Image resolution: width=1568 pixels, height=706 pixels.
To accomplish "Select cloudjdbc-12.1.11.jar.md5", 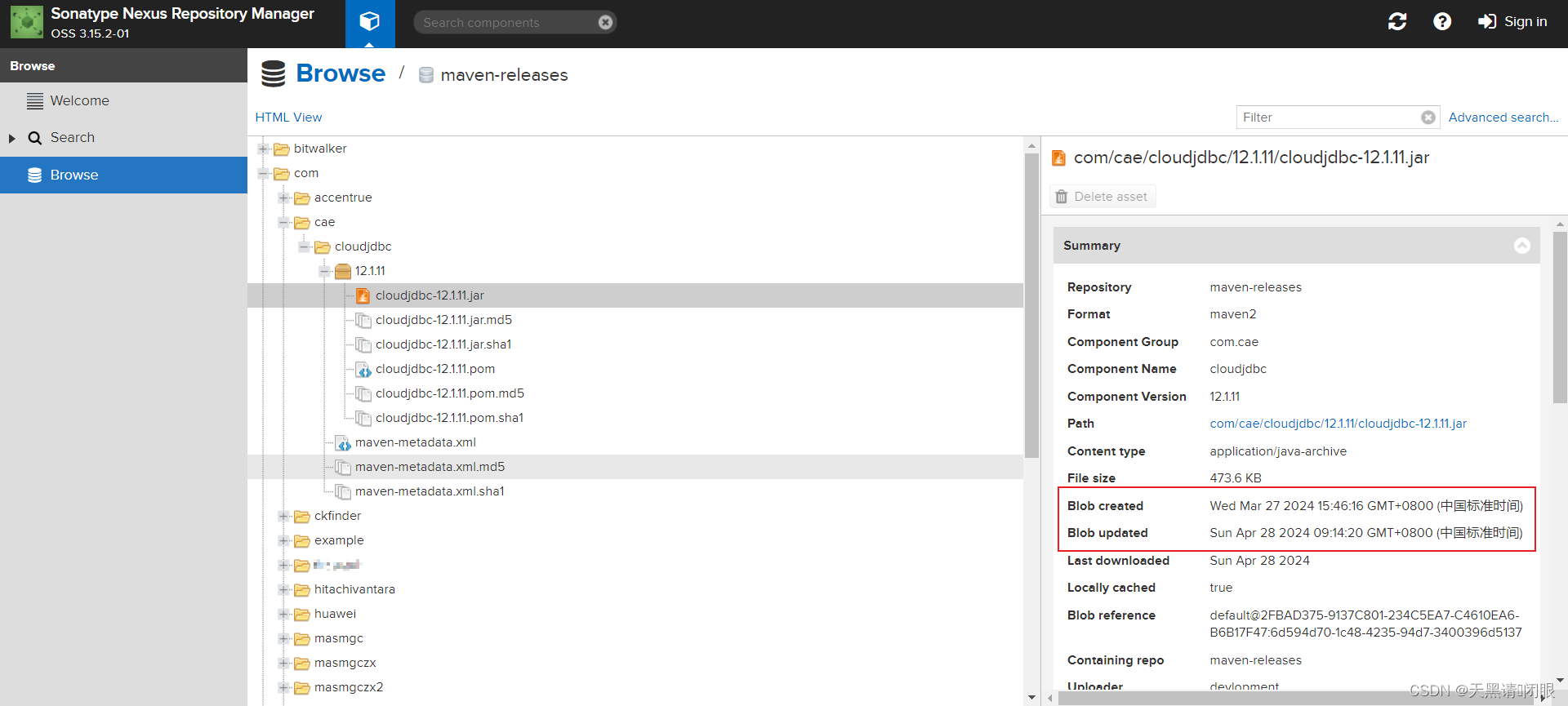I will (443, 320).
